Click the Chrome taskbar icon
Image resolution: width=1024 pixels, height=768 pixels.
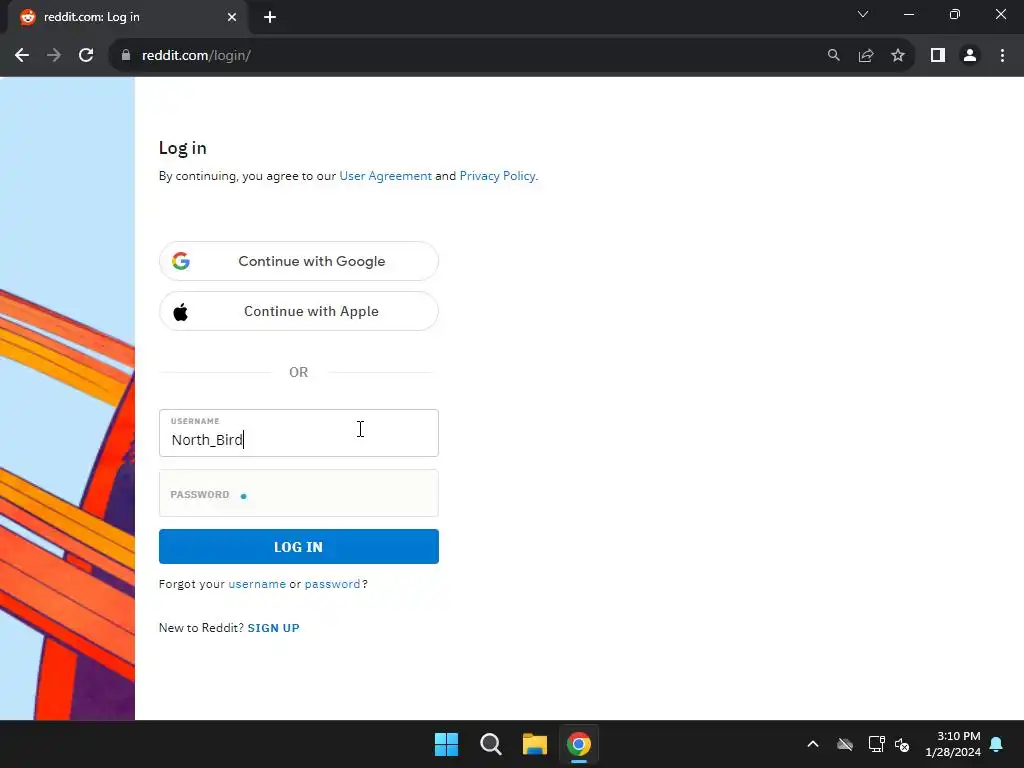579,744
